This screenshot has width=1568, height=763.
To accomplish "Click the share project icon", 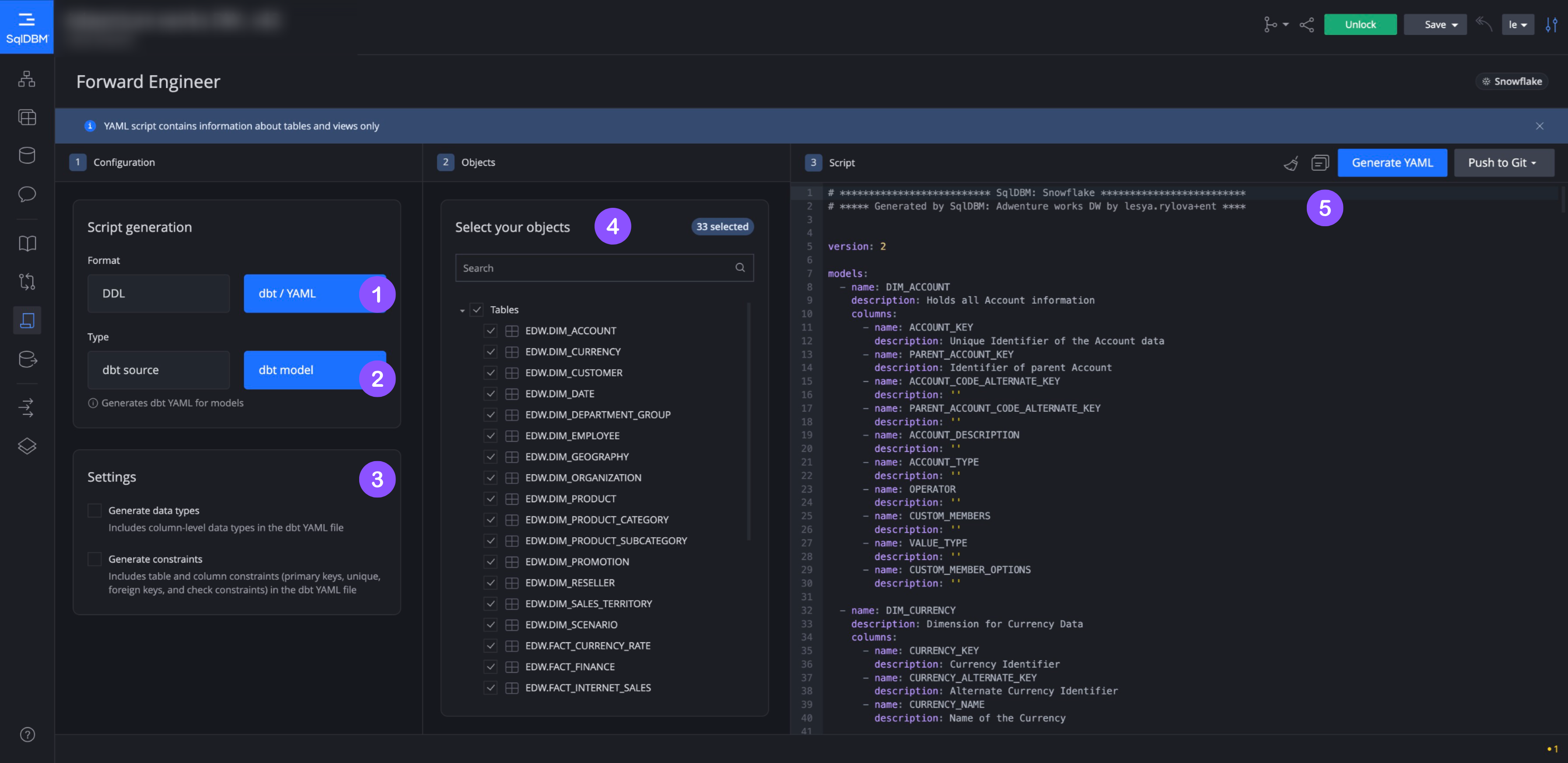I will [1306, 25].
